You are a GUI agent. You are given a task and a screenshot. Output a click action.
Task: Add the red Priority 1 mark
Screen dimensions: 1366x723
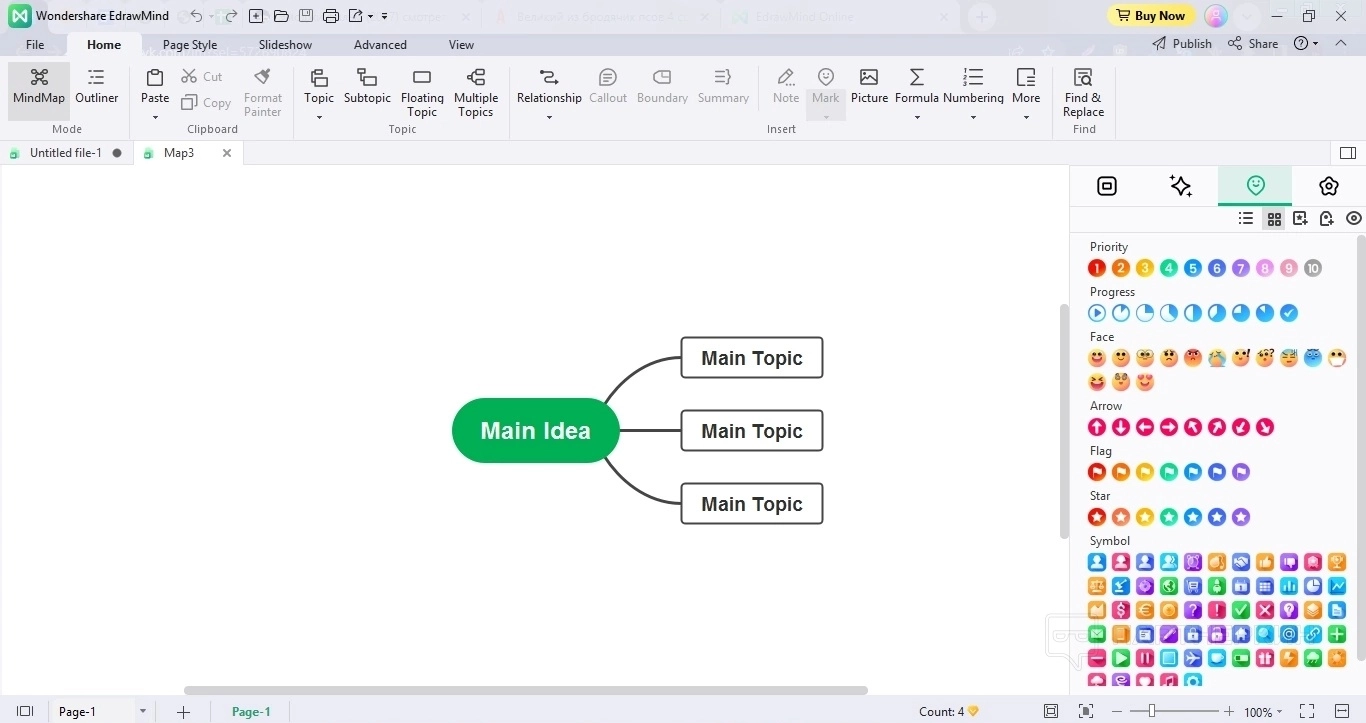pos(1097,268)
